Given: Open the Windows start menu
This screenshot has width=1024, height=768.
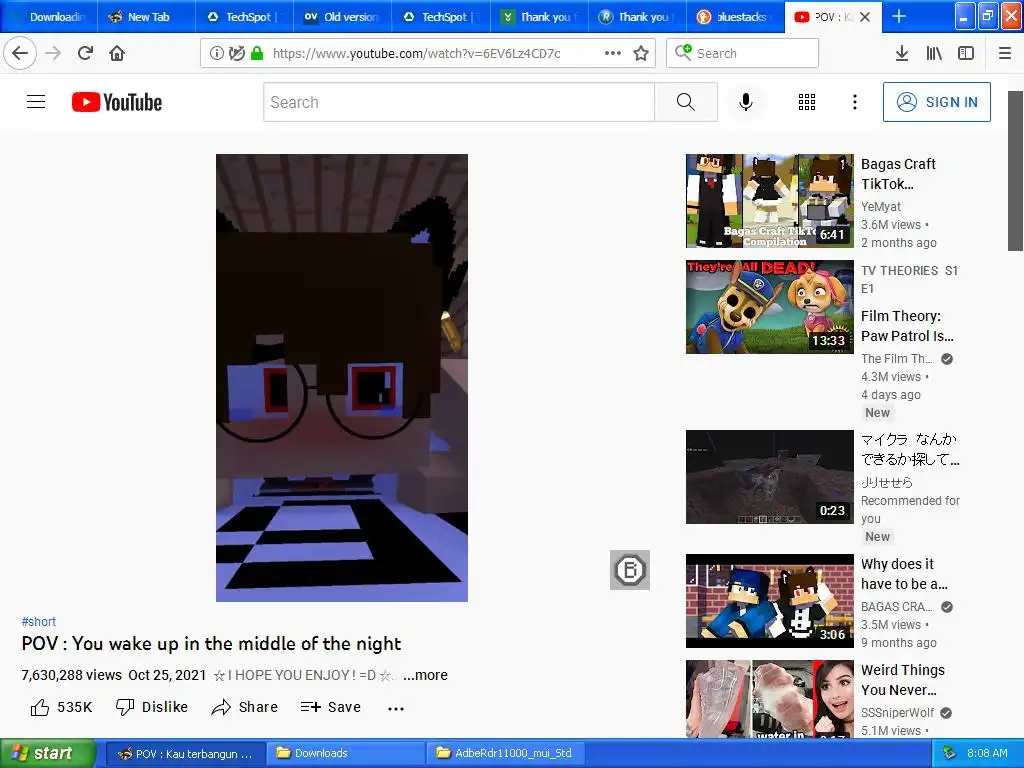Looking at the screenshot, I should coord(48,754).
